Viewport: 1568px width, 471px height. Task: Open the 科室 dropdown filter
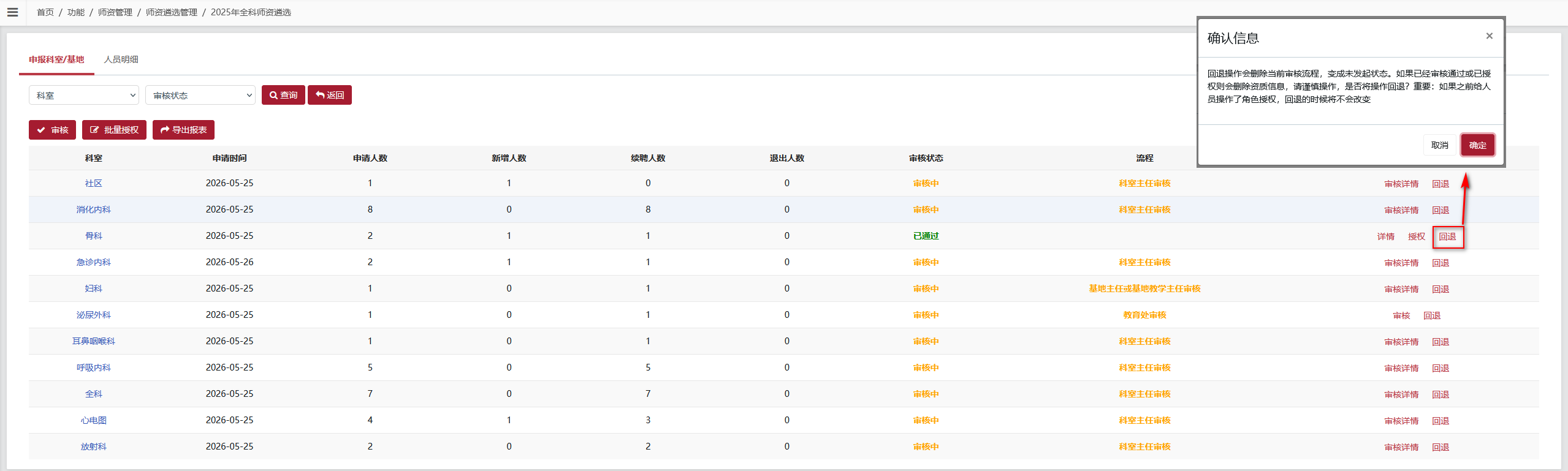pyautogui.click(x=84, y=95)
